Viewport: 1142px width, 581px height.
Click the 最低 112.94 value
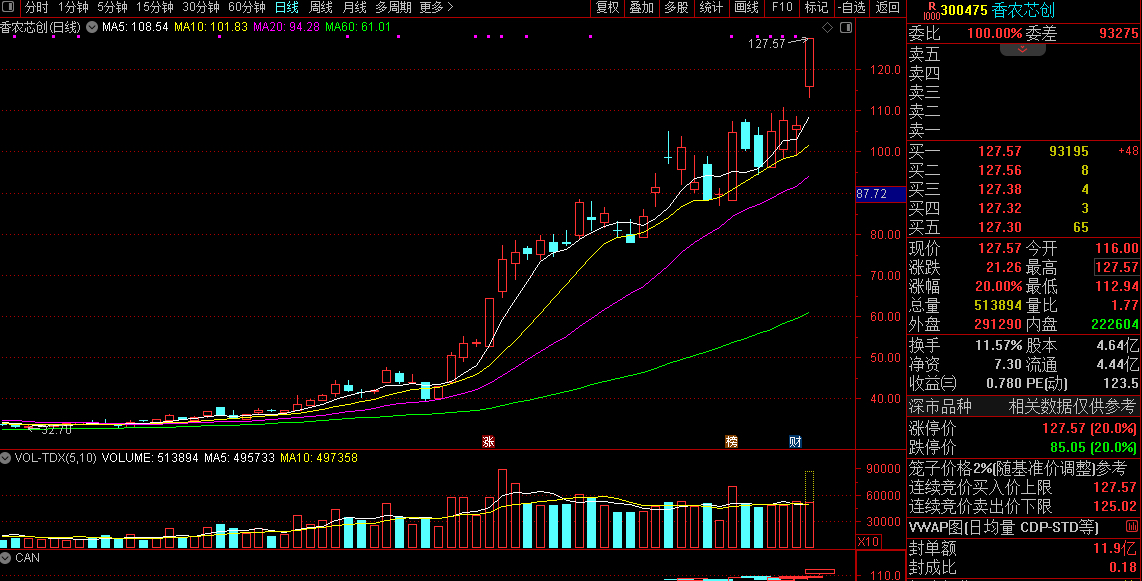(x=1117, y=286)
